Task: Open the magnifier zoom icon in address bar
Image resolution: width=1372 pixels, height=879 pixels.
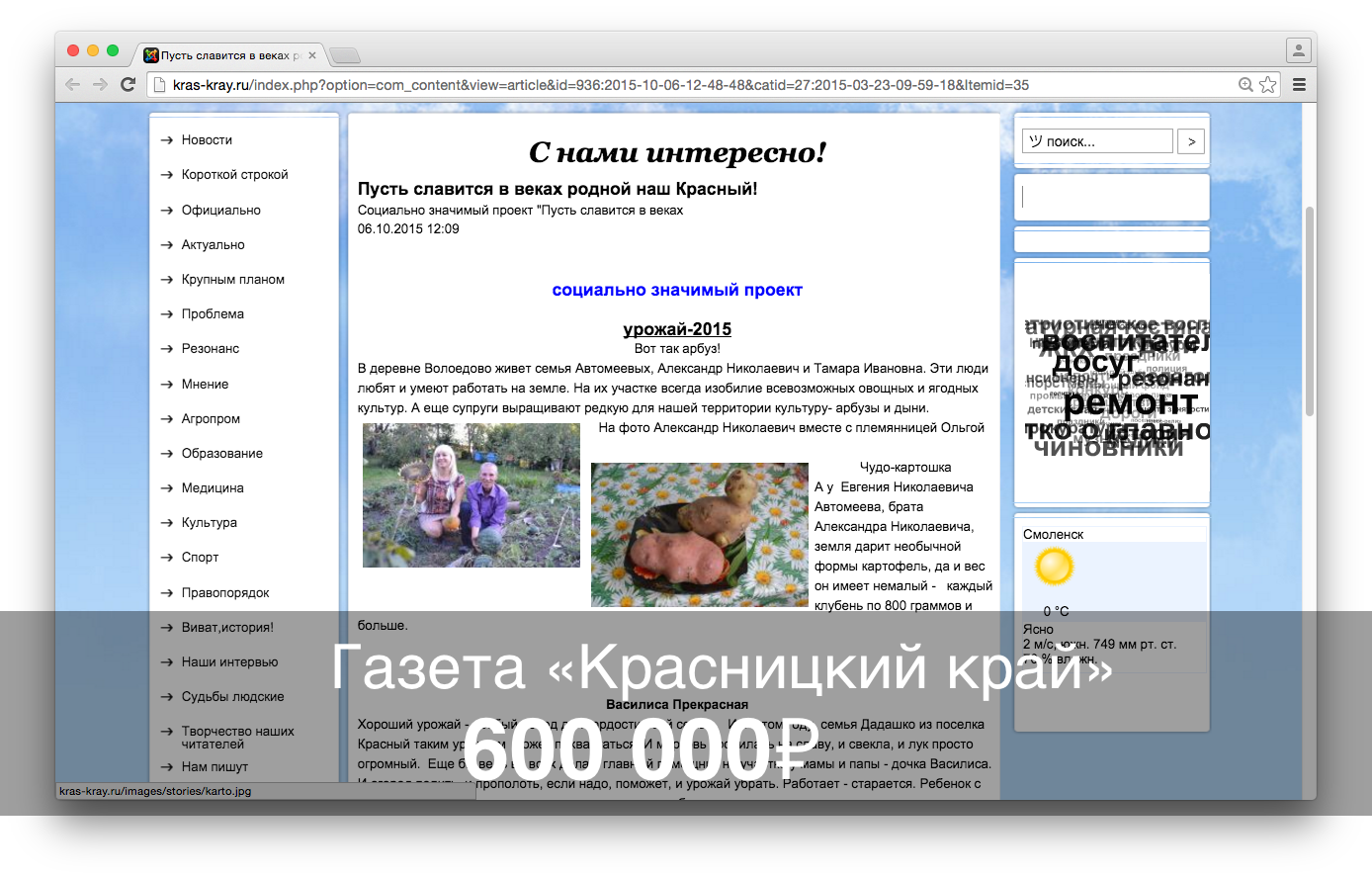Action: (x=1244, y=84)
